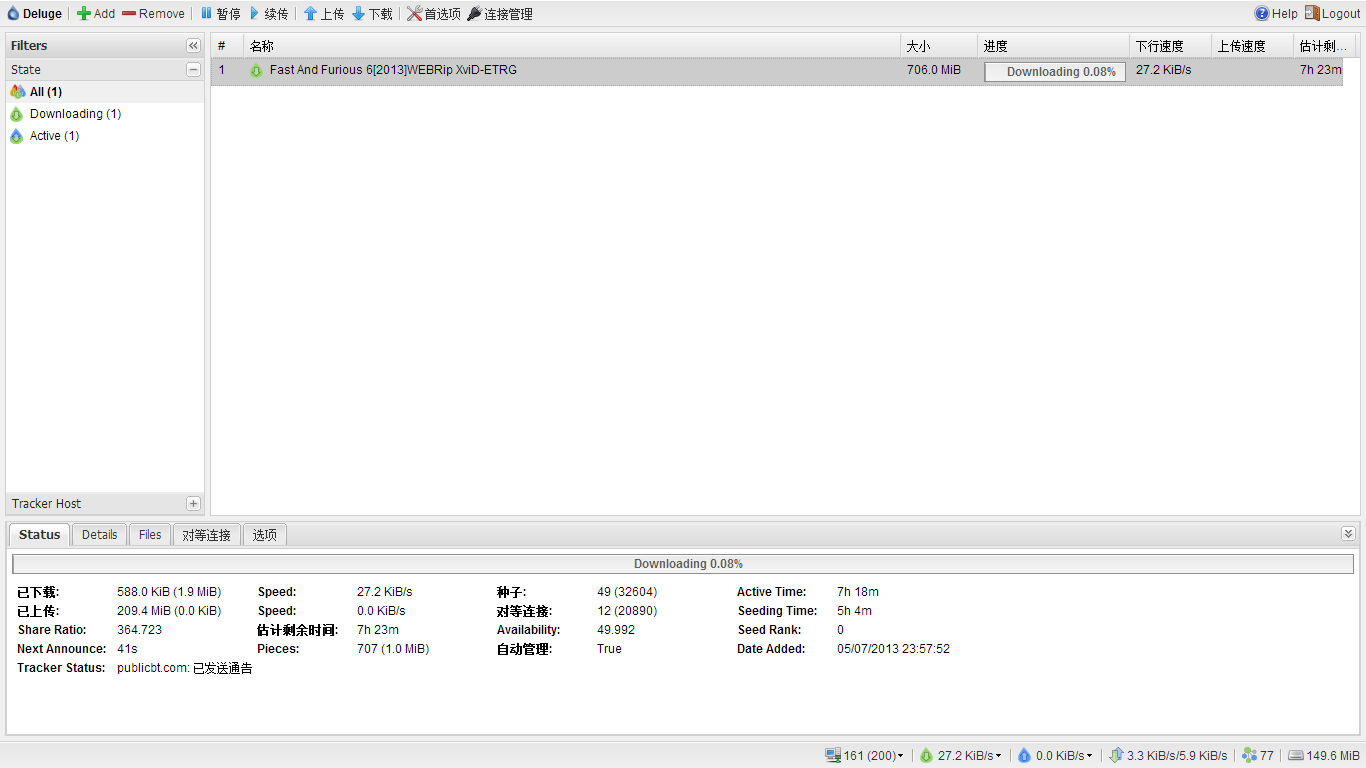Click the 对等连接 peers value 12 (20890)
1366x768 pixels.
pyautogui.click(x=627, y=611)
